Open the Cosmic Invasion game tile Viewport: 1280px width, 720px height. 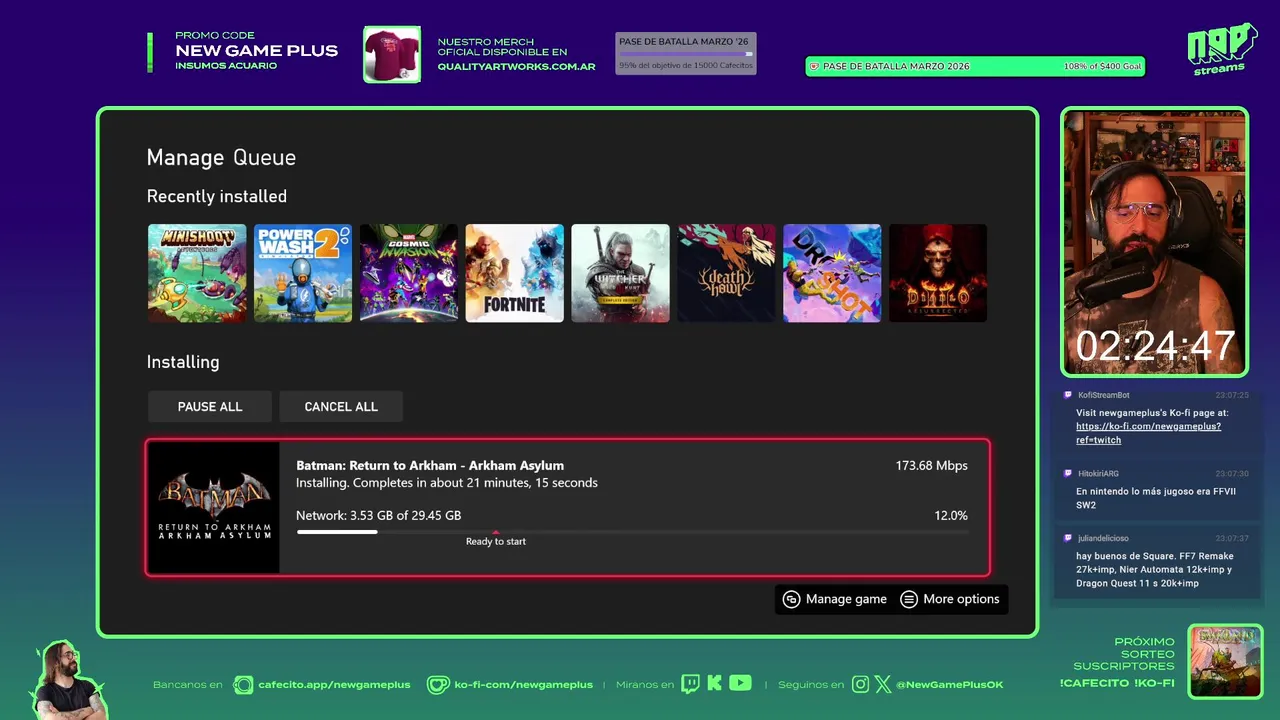click(409, 273)
